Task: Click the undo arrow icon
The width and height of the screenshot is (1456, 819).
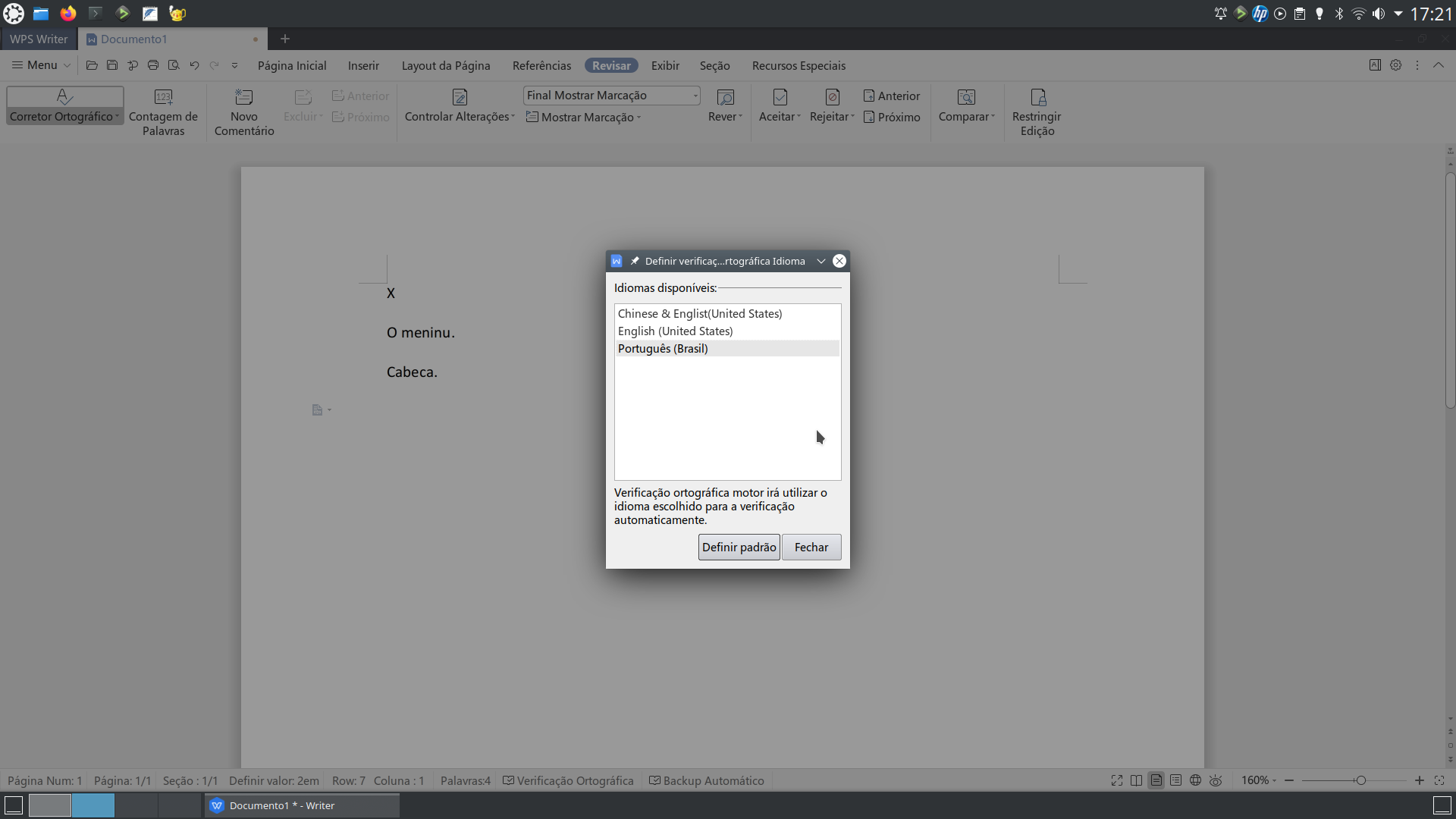Action: coord(194,65)
